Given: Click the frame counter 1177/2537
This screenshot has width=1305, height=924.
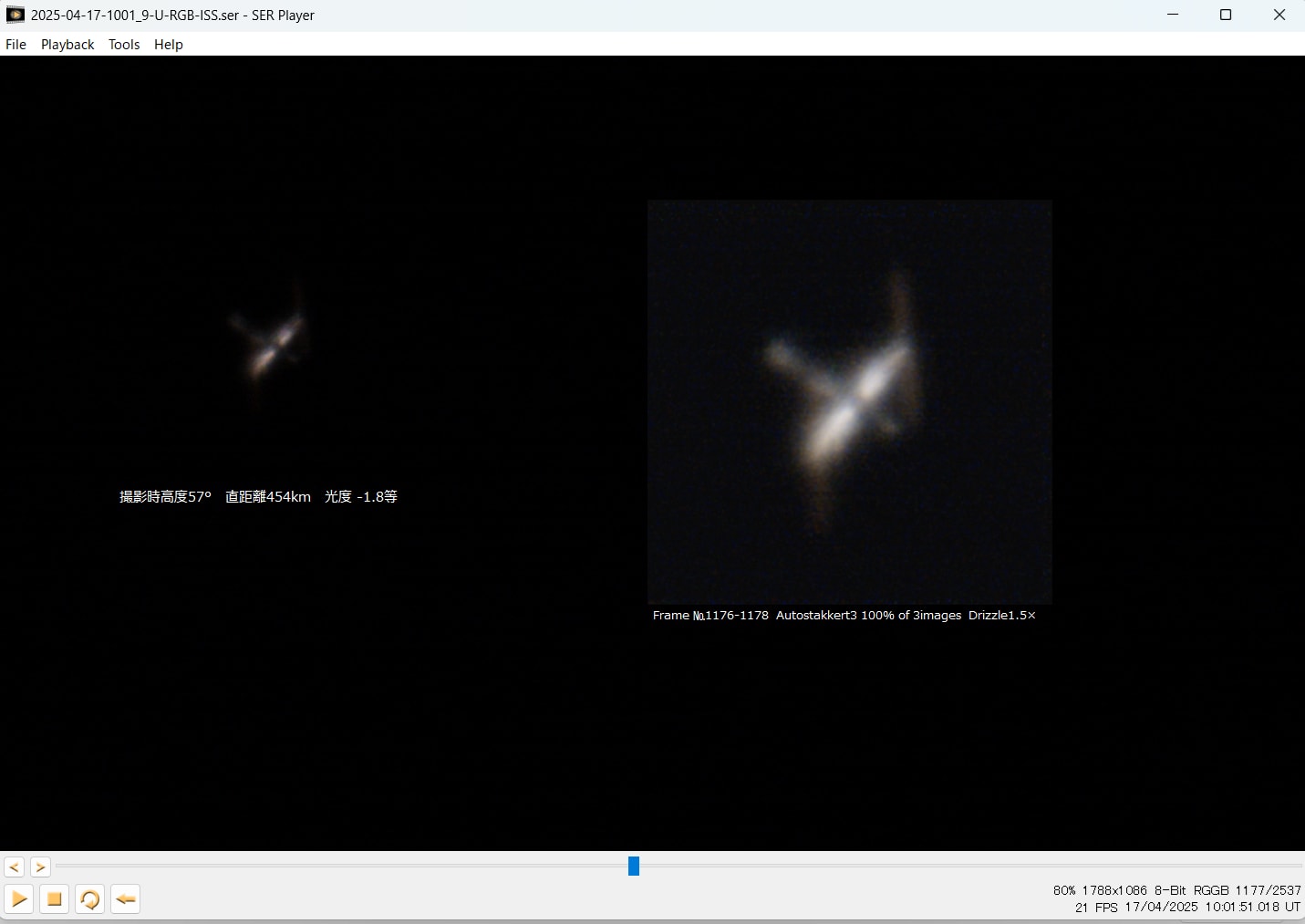Looking at the screenshot, I should [1268, 890].
